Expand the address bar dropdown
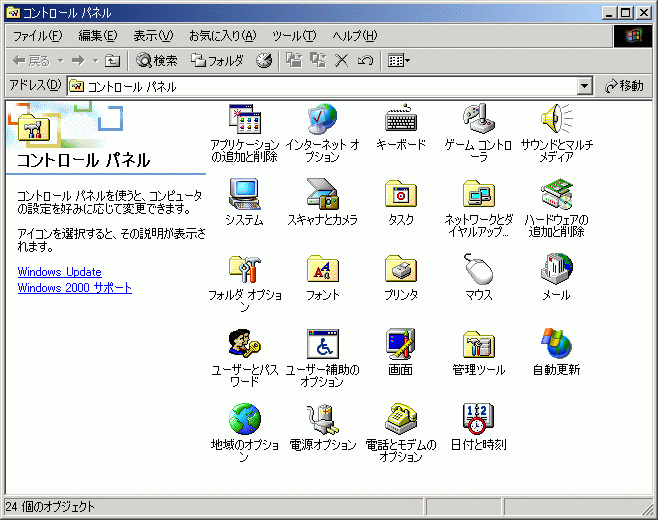 [585, 86]
